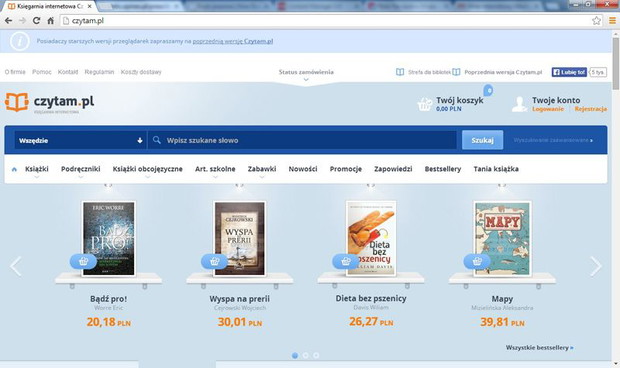Click the Strefa dla bibliotek link
This screenshot has height=368, width=620.
[429, 72]
